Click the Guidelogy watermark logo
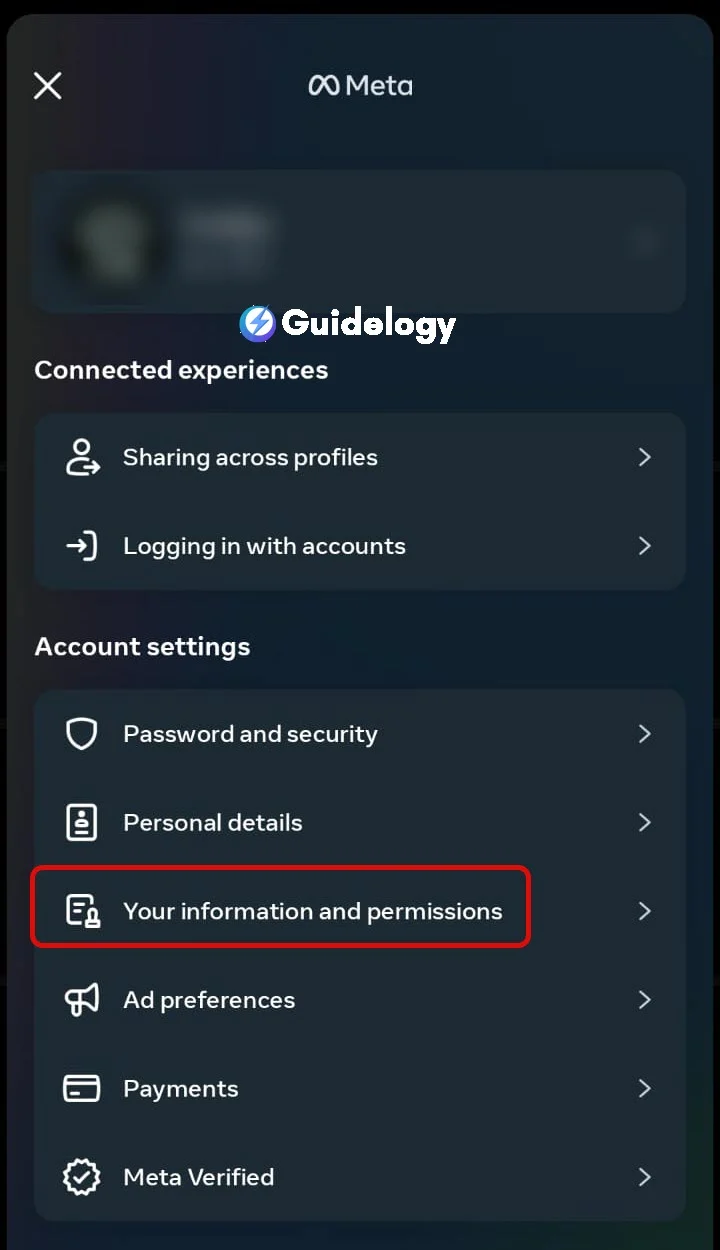 click(x=348, y=323)
